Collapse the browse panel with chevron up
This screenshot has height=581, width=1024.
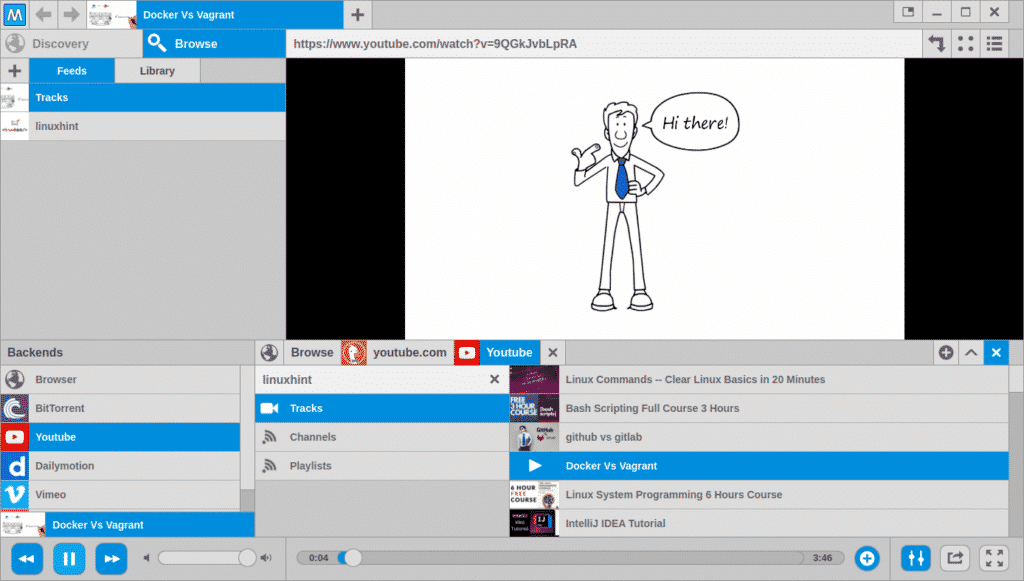coord(970,352)
